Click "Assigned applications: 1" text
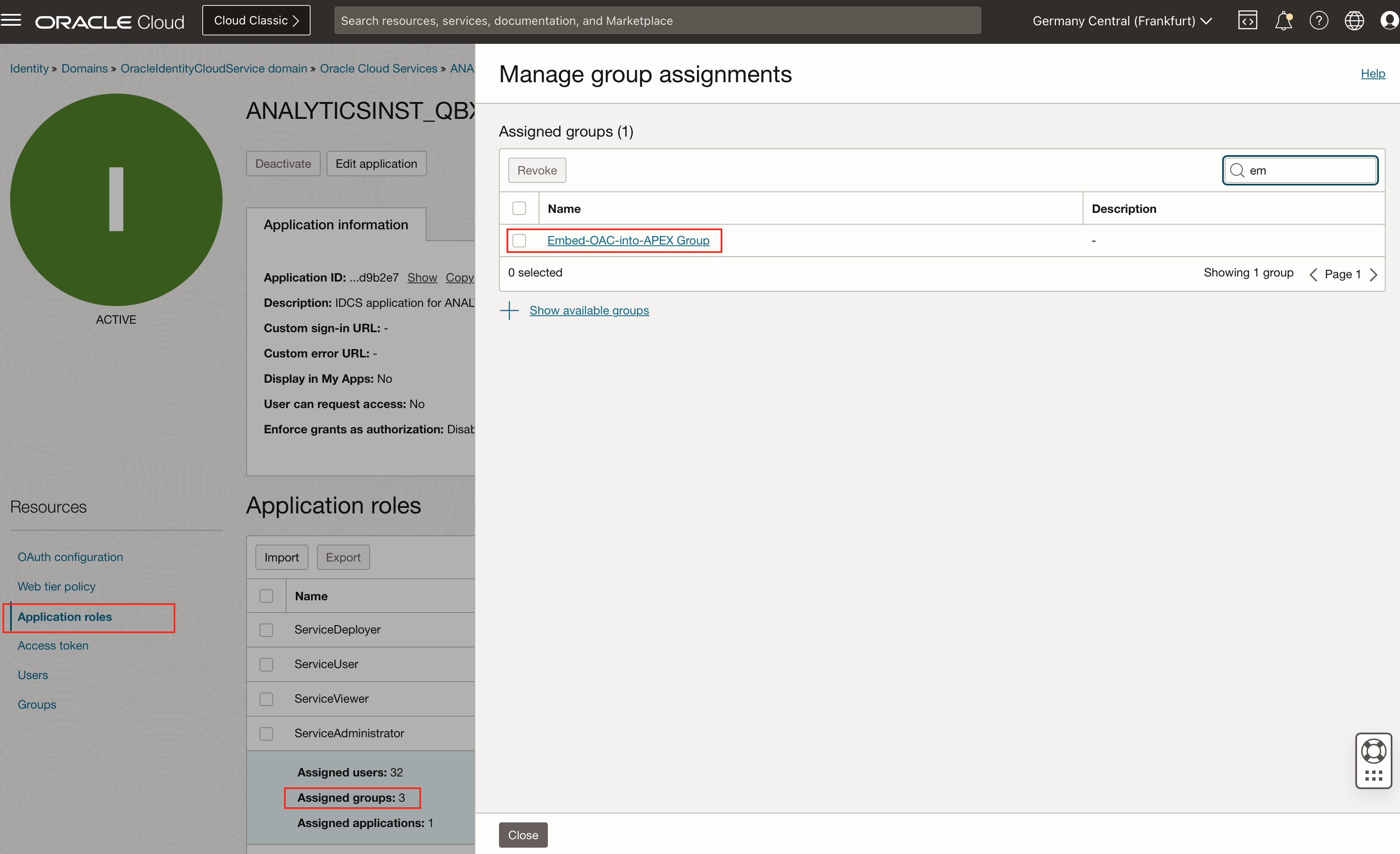Viewport: 1400px width, 854px height. [x=365, y=823]
